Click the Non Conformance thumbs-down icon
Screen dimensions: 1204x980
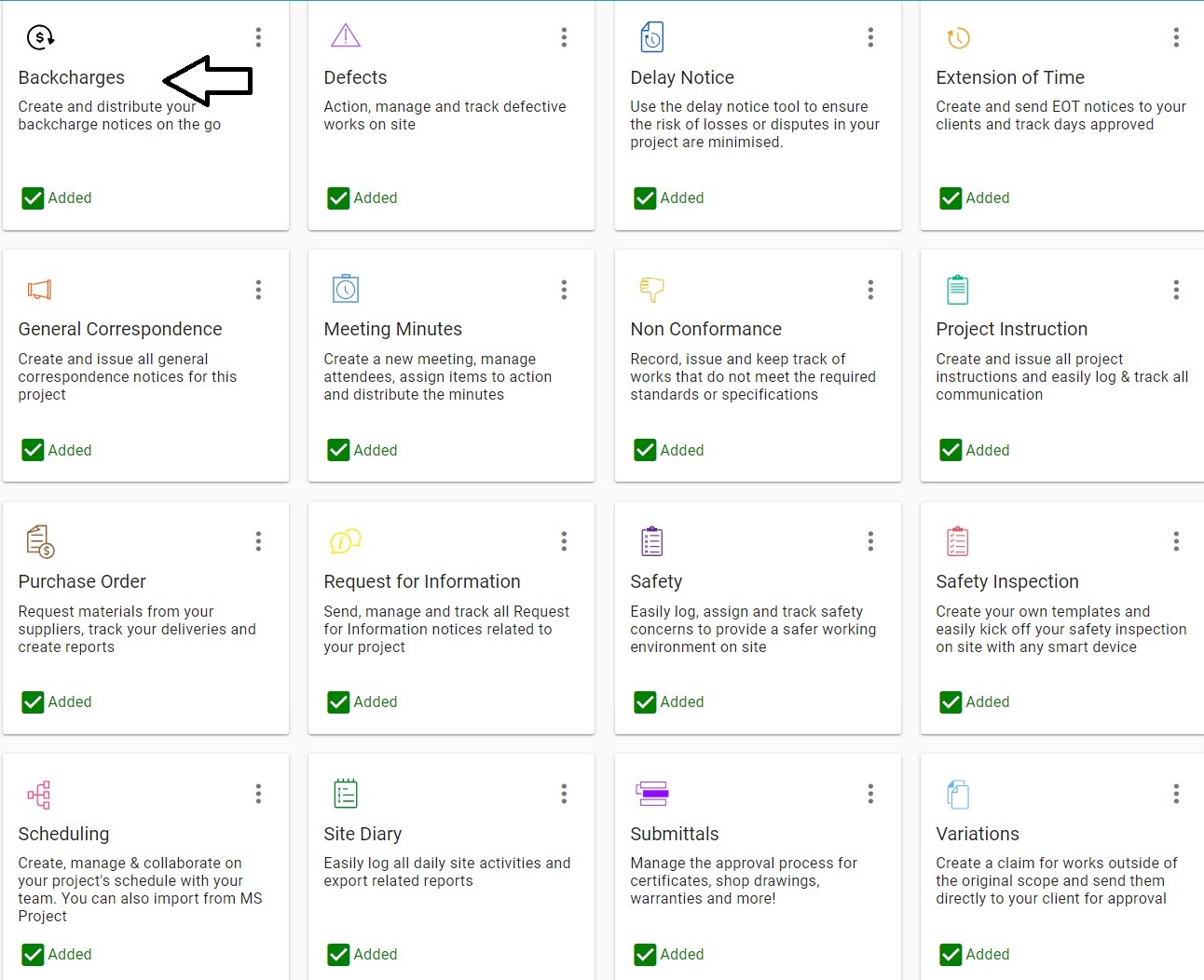[651, 290]
